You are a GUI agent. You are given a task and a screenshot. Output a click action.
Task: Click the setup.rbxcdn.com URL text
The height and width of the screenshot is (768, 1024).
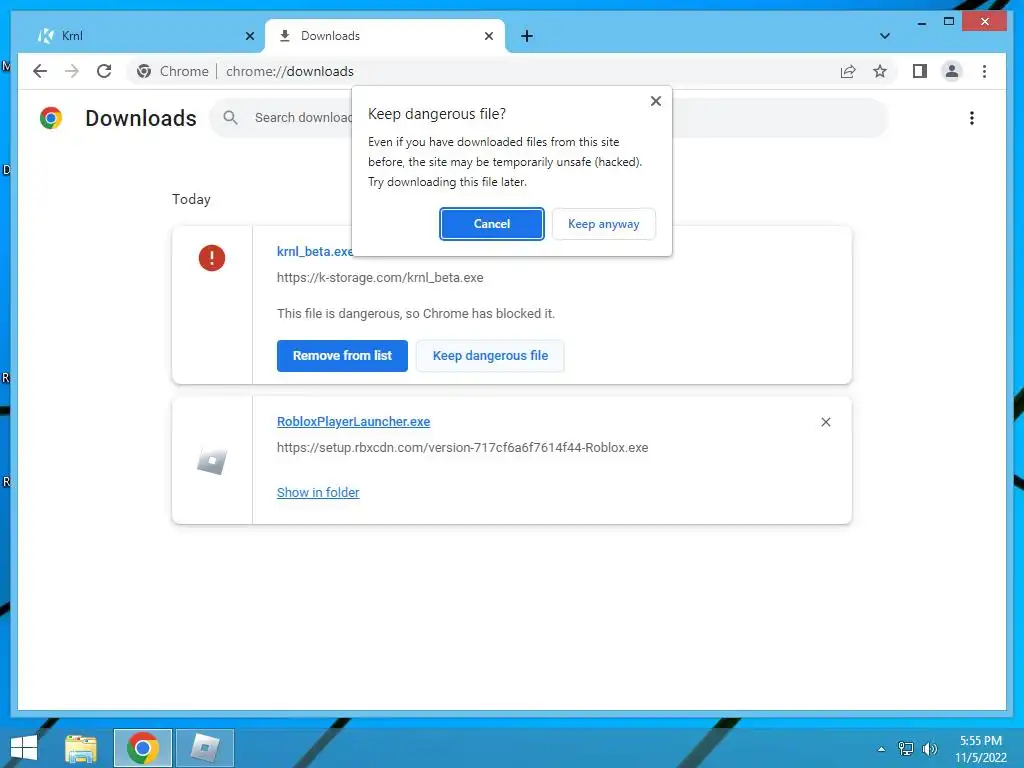[462, 448]
